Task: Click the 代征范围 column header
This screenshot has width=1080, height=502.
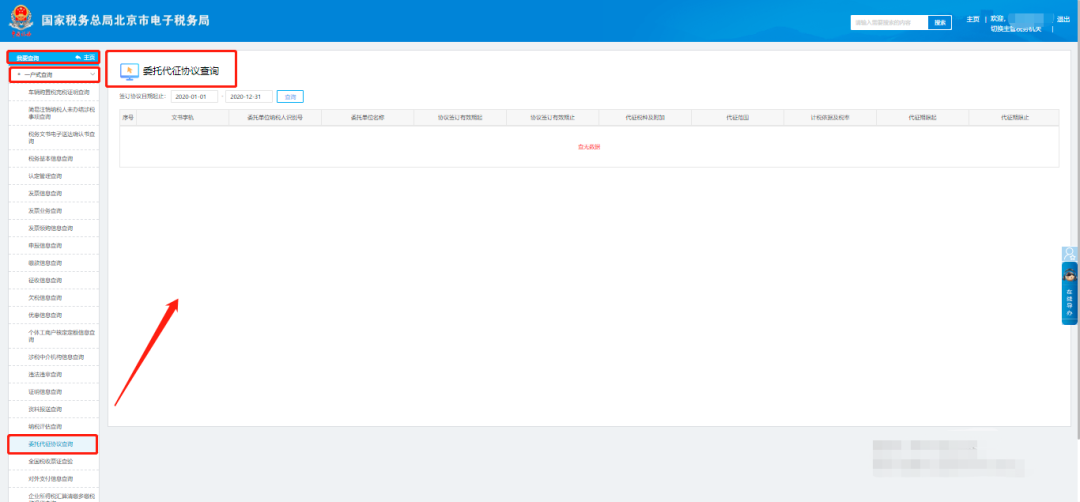Action: tap(737, 118)
